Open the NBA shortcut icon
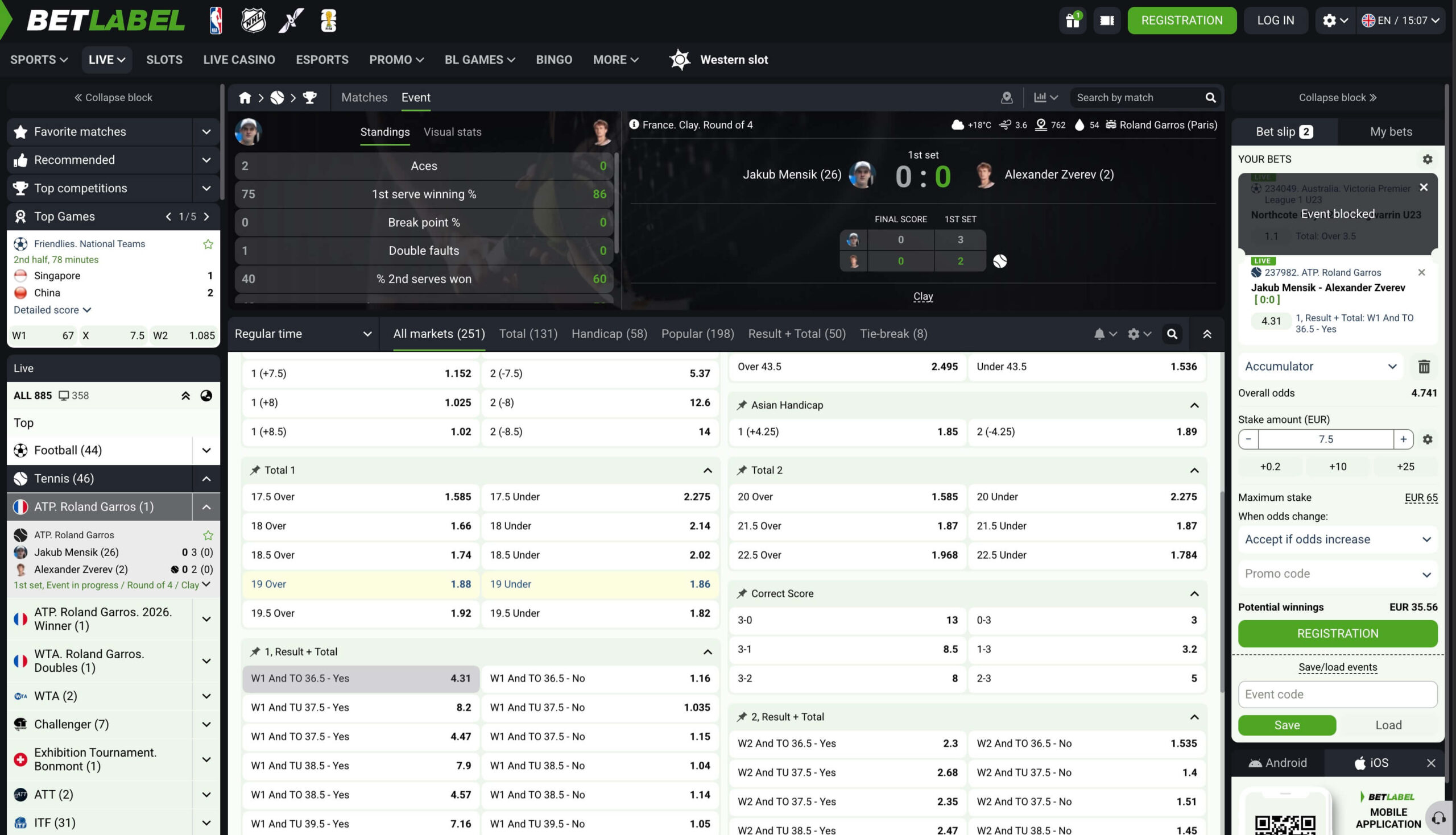This screenshot has width=1456, height=835. [216, 20]
